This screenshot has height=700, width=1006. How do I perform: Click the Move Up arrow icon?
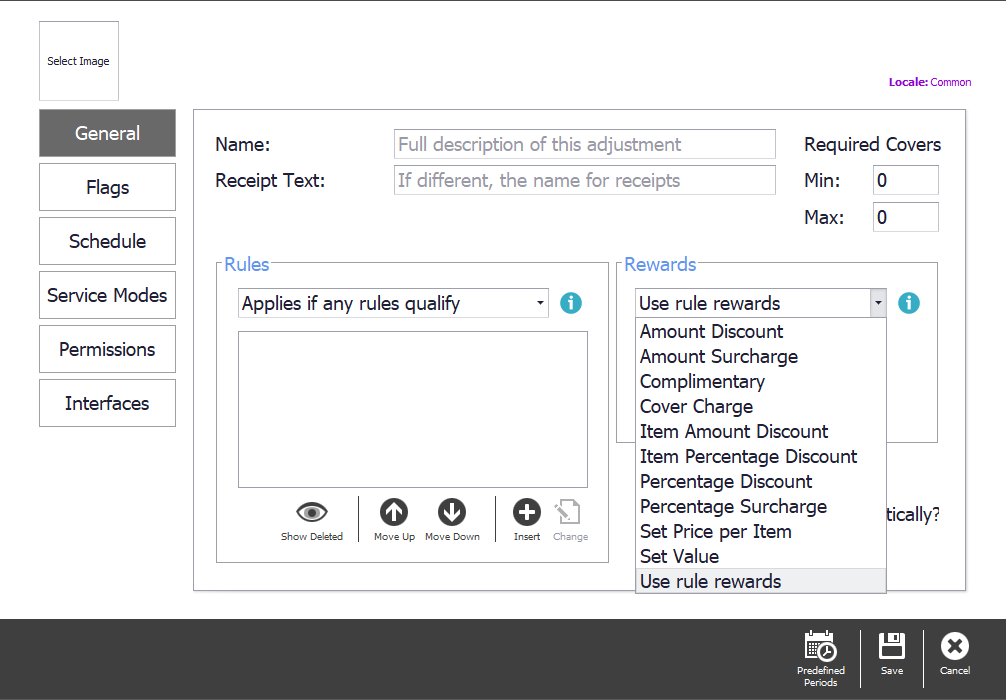[x=394, y=512]
